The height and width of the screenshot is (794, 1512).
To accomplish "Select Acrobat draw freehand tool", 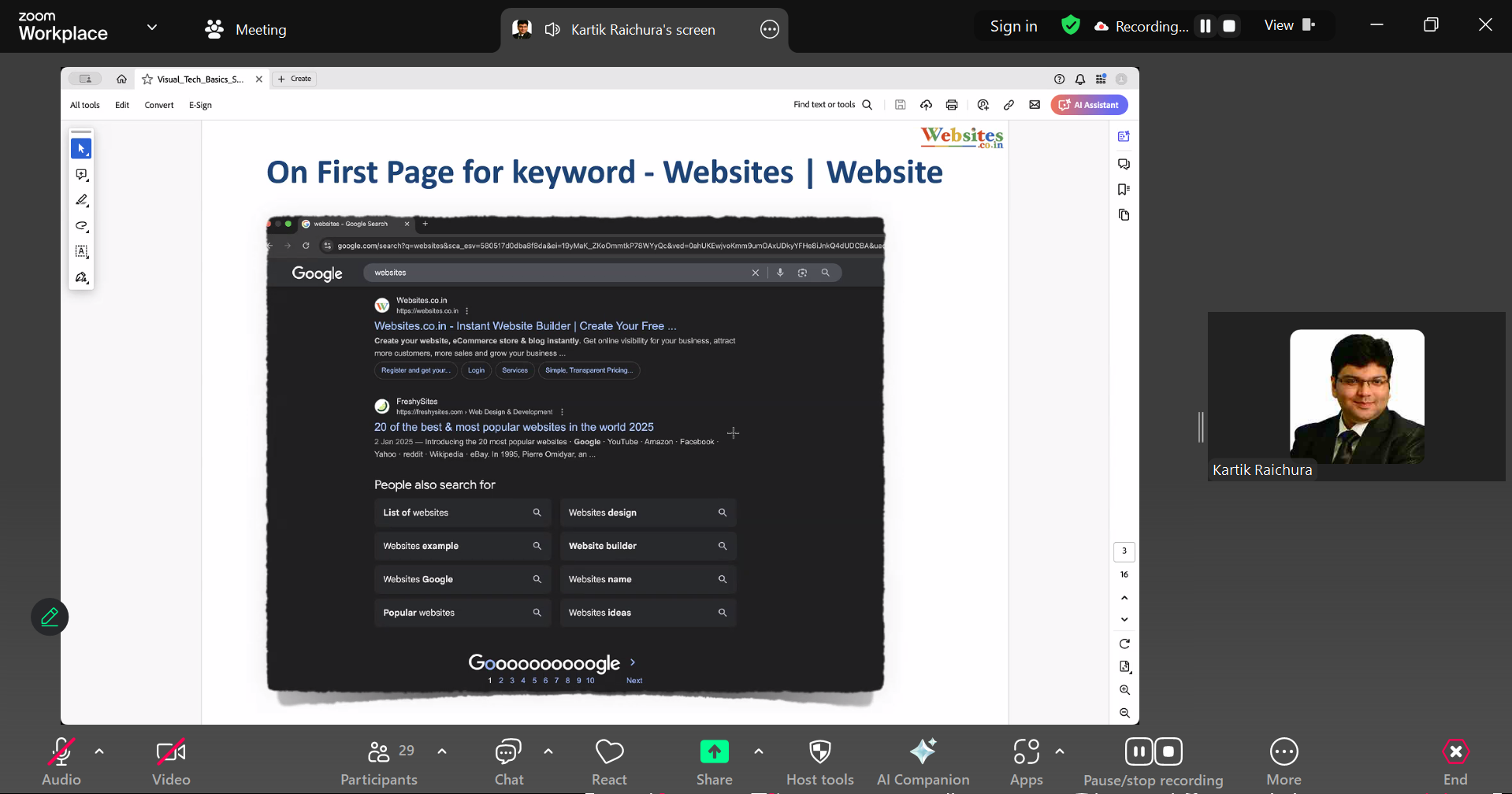I will (x=81, y=226).
